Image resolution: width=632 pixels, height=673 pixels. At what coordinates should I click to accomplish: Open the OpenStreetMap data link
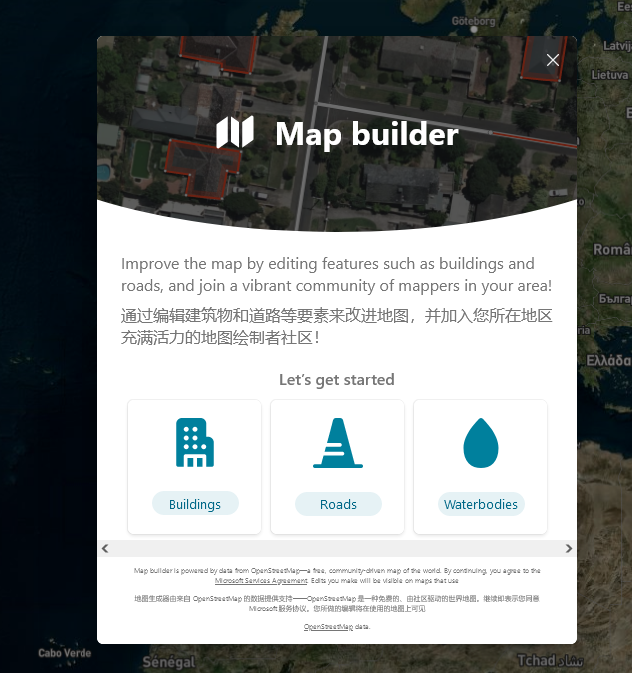328,627
